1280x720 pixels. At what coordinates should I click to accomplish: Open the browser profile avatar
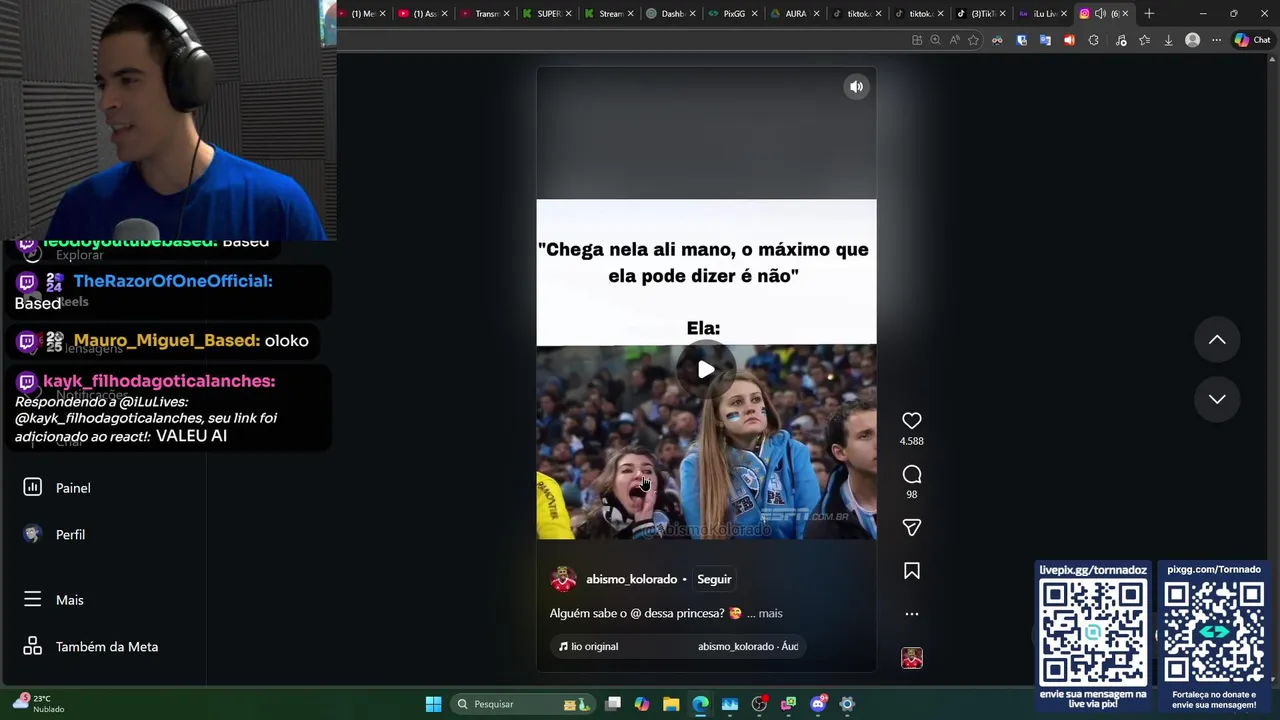point(1192,40)
